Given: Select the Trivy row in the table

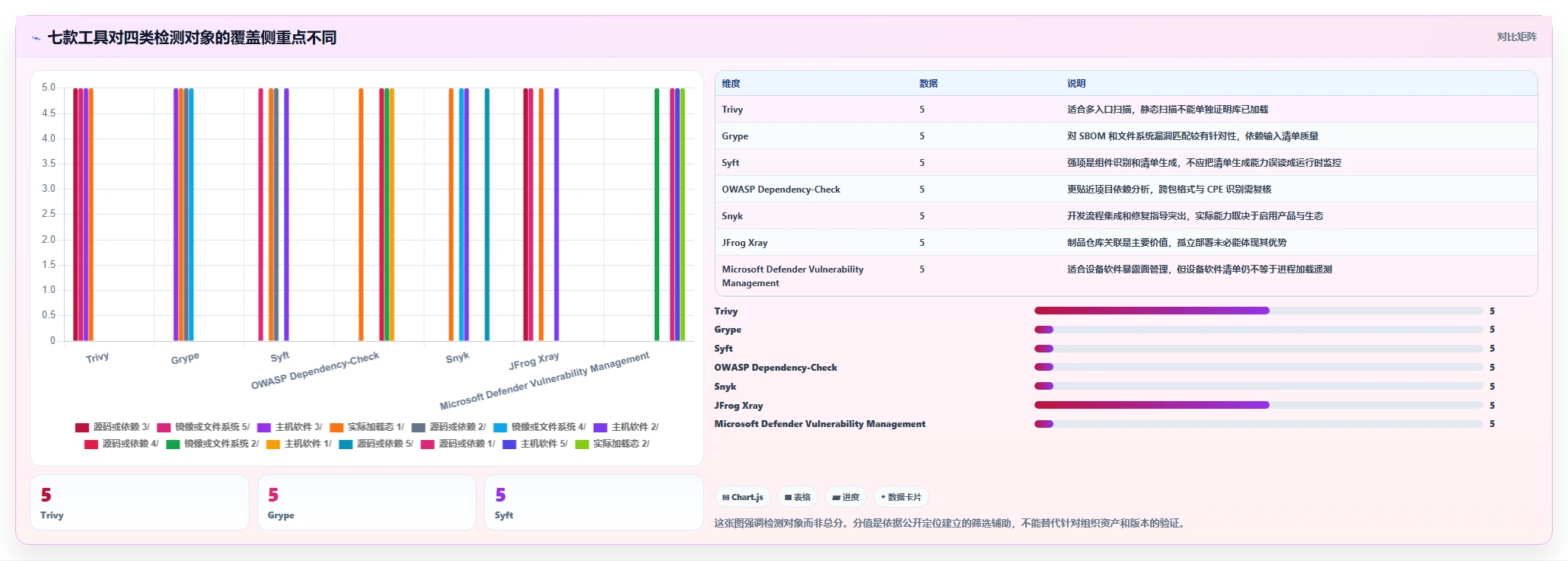Looking at the screenshot, I should pos(1126,110).
